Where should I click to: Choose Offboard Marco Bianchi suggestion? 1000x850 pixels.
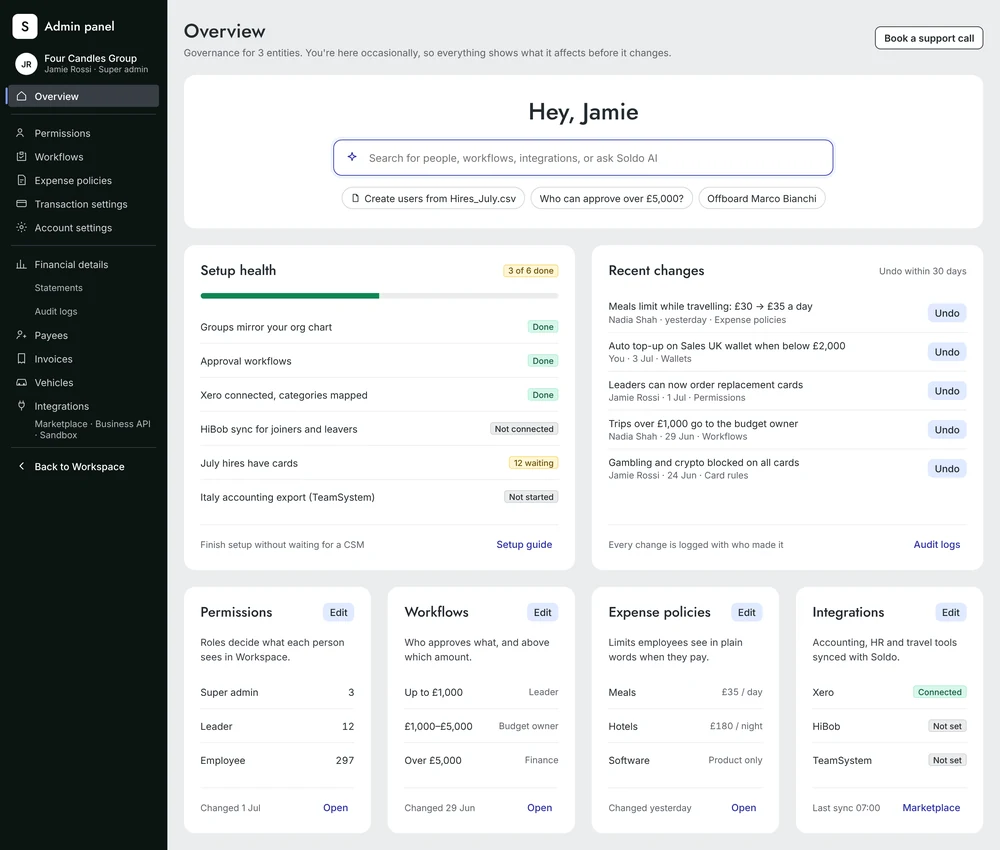tap(761, 198)
